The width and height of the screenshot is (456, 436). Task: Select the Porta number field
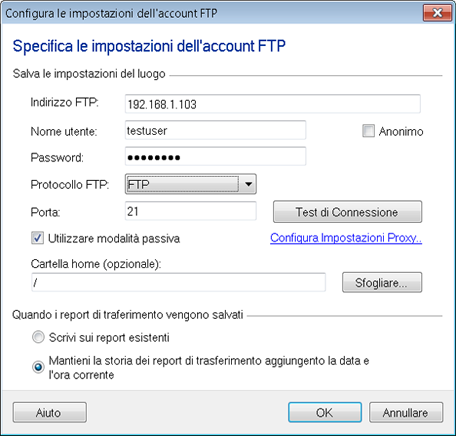pyautogui.click(x=190, y=211)
